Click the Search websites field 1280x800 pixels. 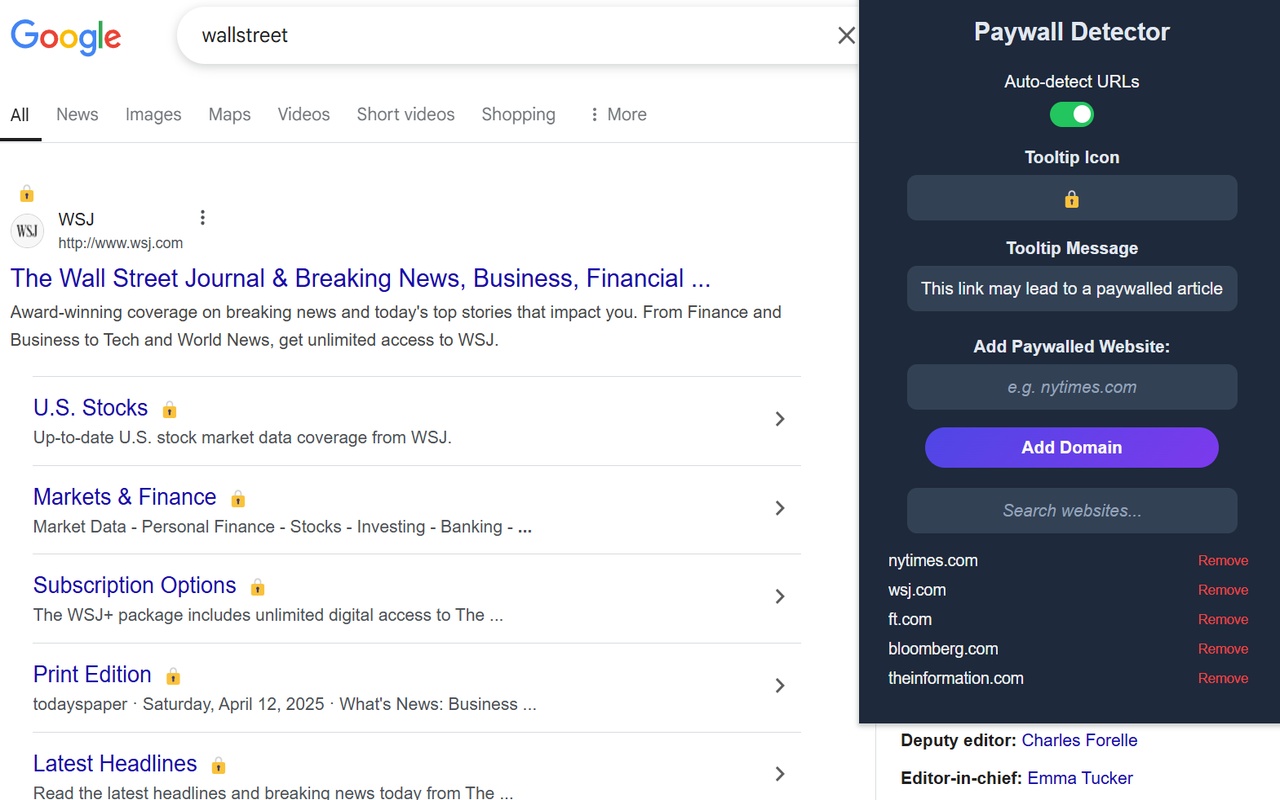tap(1071, 510)
